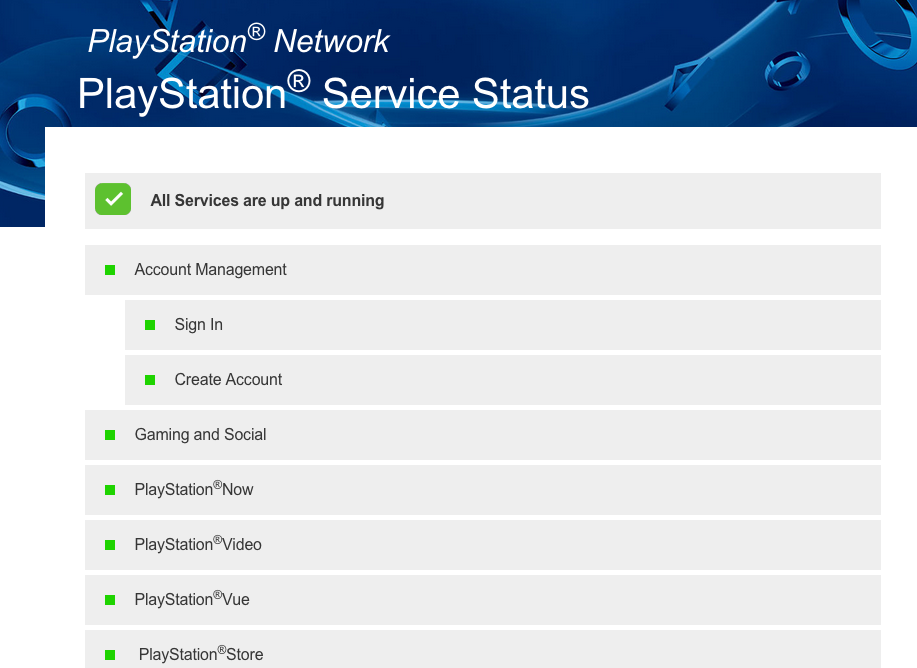Click the green status square for PlayStation Store
The height and width of the screenshot is (668, 917).
[x=110, y=655]
